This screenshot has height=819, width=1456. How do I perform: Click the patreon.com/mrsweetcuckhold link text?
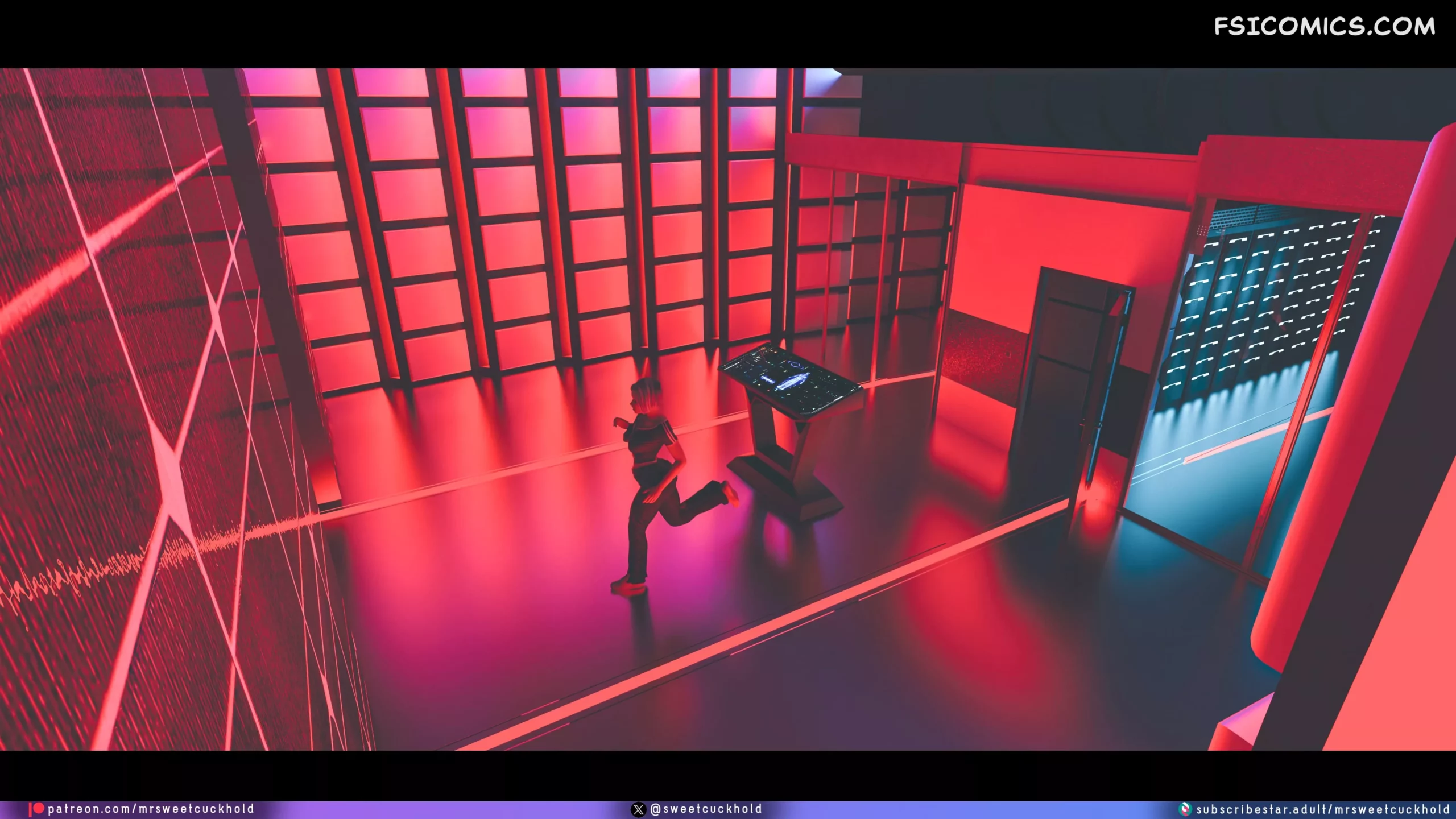point(151,809)
